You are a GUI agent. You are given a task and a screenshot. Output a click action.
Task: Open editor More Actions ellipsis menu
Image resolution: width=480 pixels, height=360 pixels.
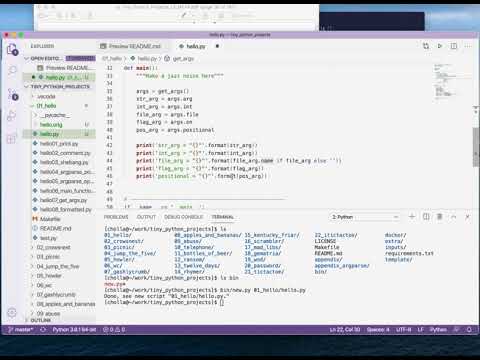point(468,46)
